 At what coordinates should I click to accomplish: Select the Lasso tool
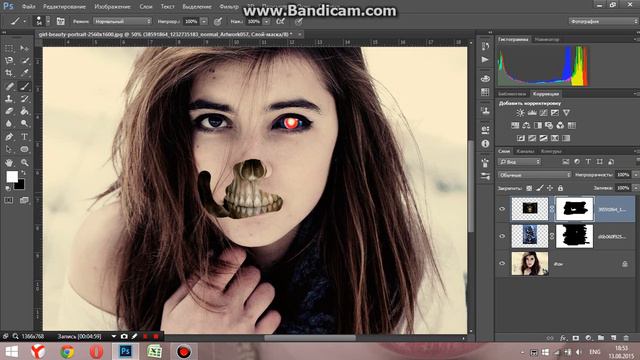[x=9, y=60]
